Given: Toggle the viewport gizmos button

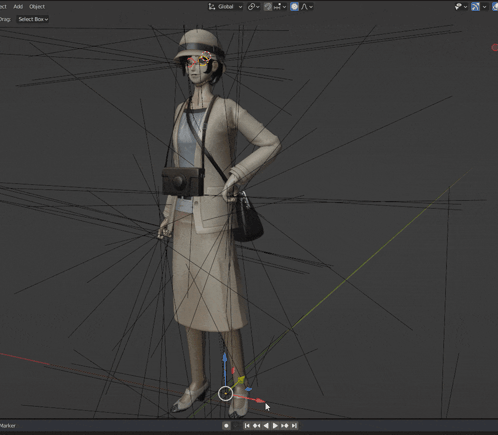Looking at the screenshot, I should tap(475, 7).
